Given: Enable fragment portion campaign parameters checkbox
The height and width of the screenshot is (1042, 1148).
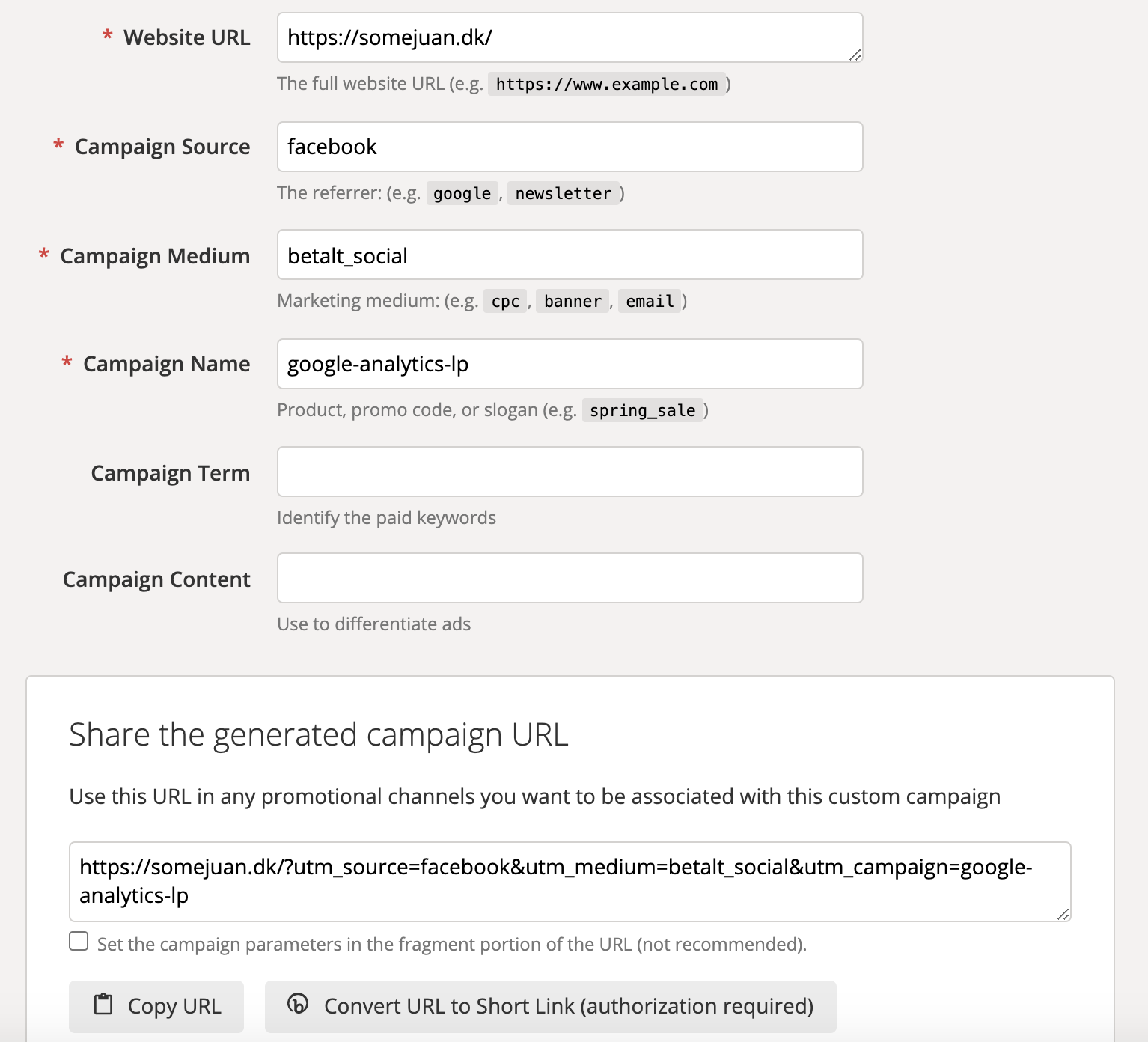Looking at the screenshot, I should click(79, 941).
